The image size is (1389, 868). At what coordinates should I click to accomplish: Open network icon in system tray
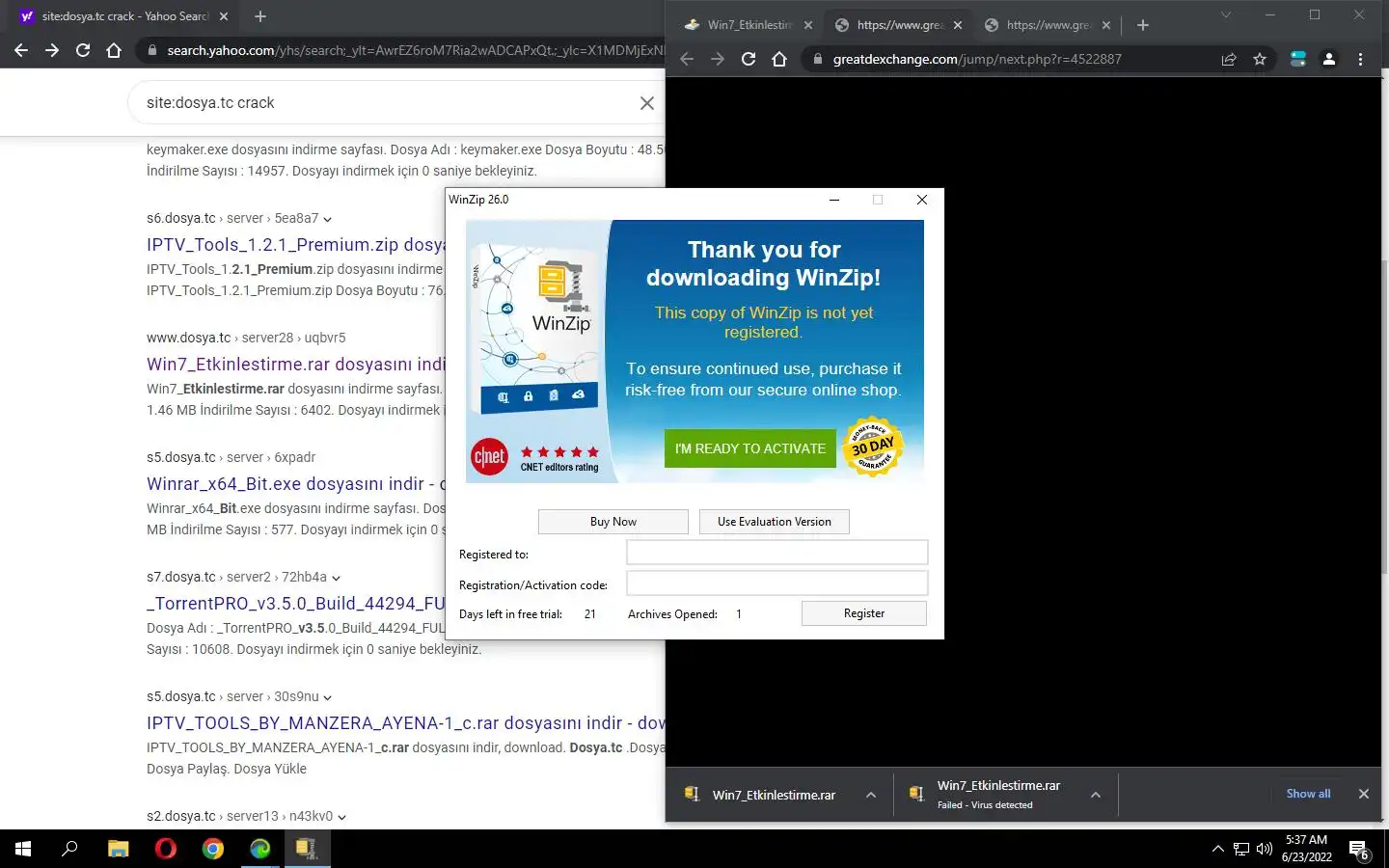1241,849
